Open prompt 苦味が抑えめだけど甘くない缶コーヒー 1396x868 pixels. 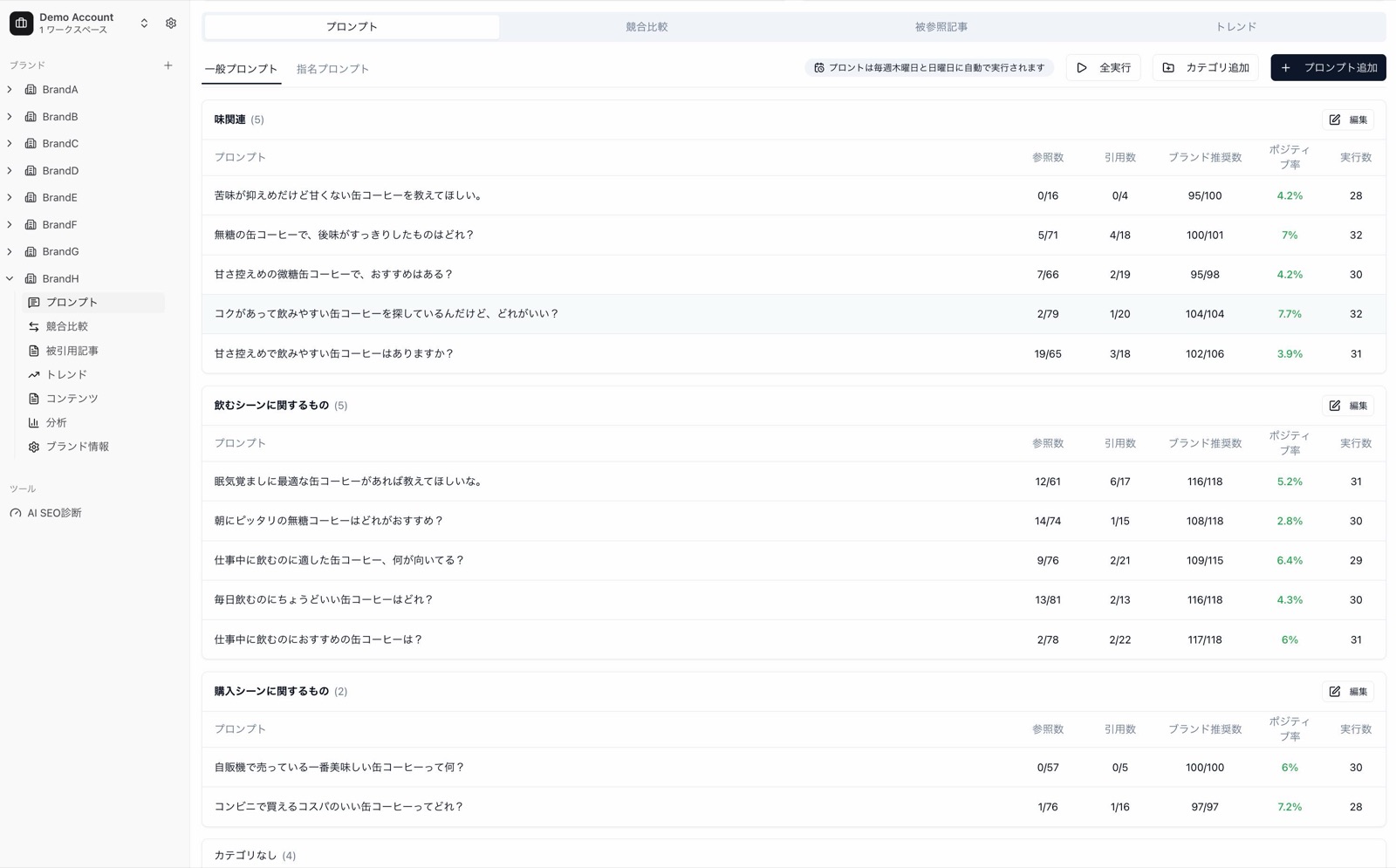(x=794, y=196)
